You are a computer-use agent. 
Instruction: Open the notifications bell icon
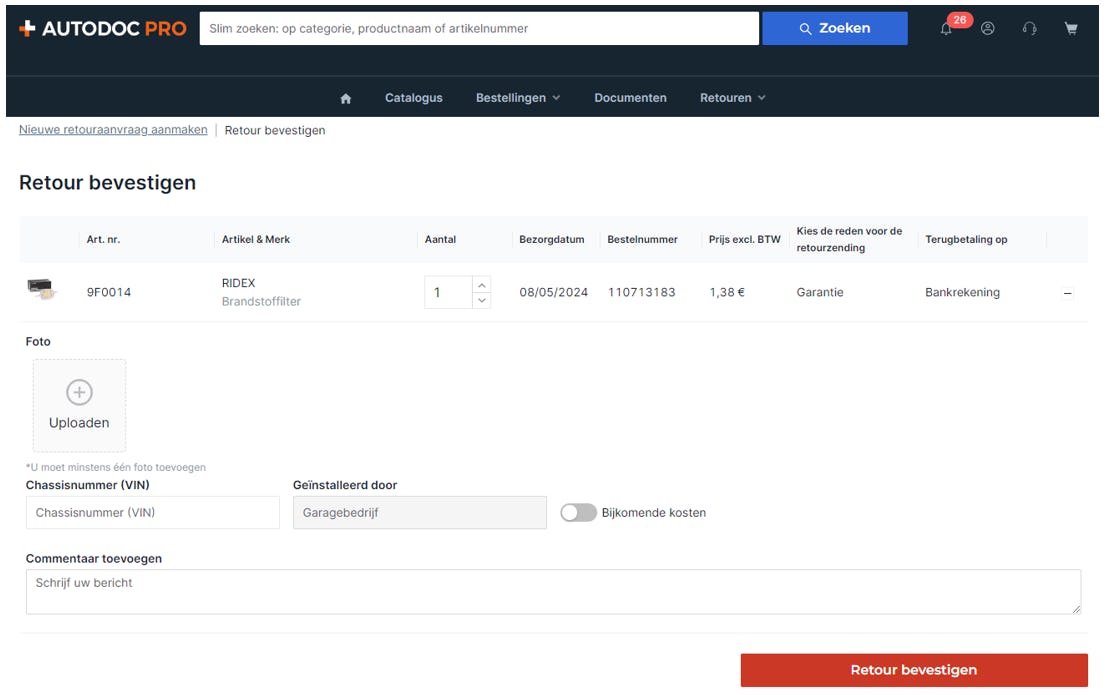pos(946,29)
